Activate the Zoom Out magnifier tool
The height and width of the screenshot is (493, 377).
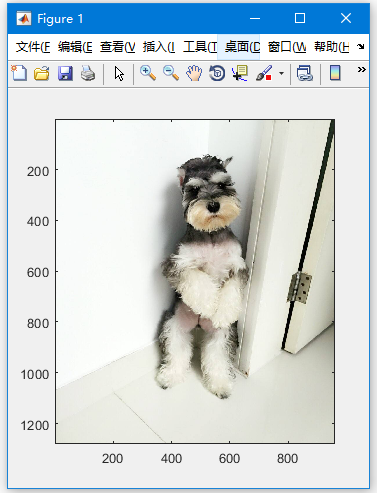click(x=171, y=73)
